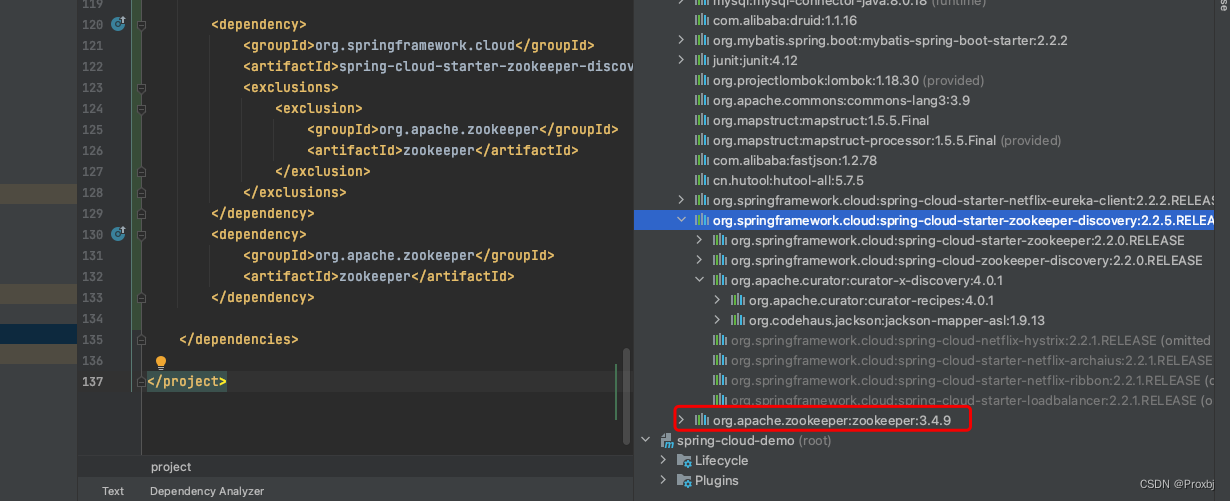Click org.springframework.cloud groupId on line 121
The width and height of the screenshot is (1230, 501).
point(415,45)
